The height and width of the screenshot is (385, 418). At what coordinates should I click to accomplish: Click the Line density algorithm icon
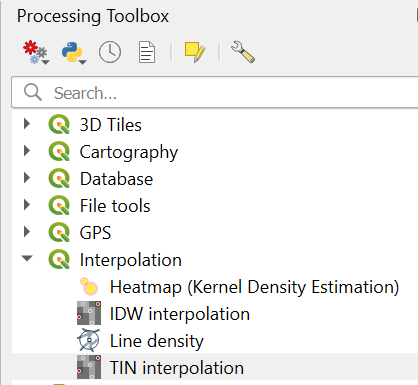[x=89, y=340]
